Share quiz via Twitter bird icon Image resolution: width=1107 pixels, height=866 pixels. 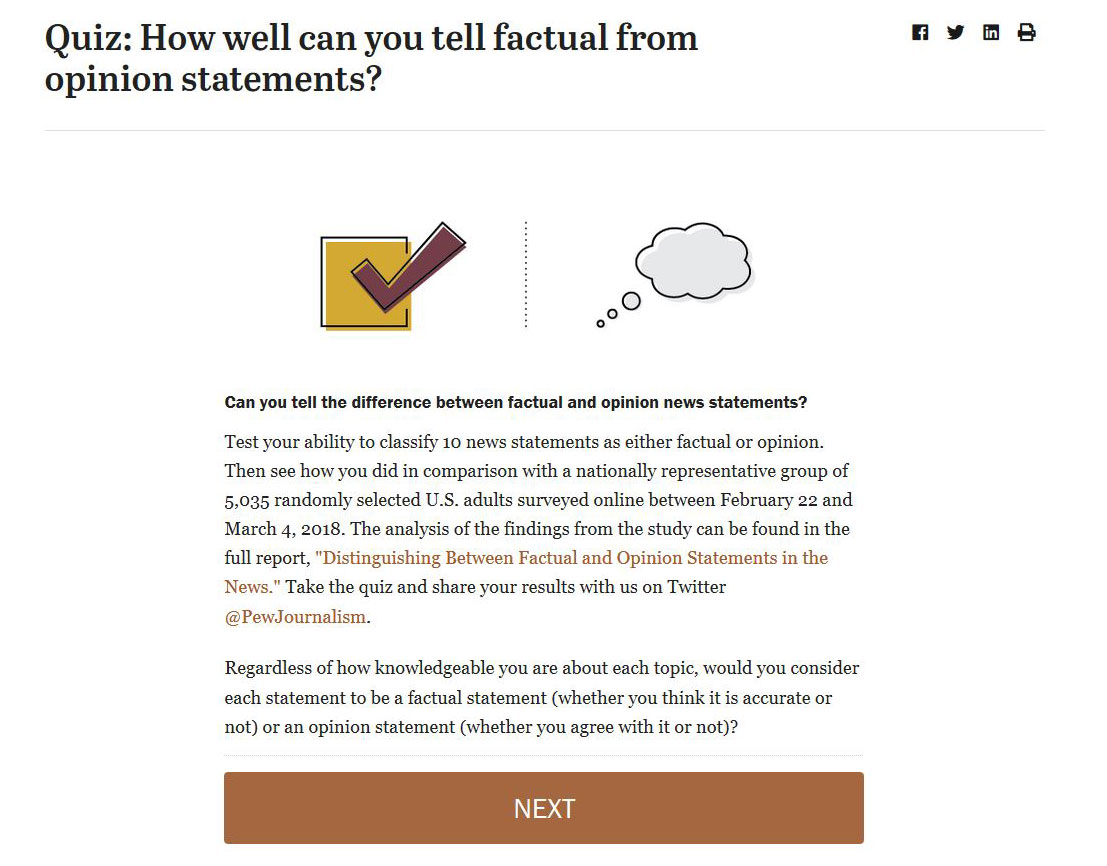[955, 32]
